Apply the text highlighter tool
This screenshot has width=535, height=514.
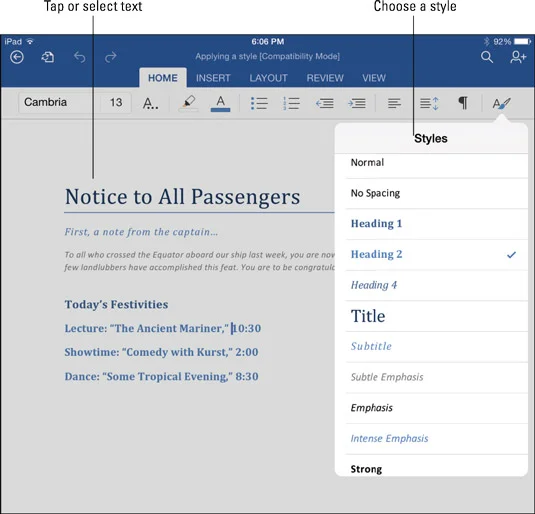pos(189,103)
